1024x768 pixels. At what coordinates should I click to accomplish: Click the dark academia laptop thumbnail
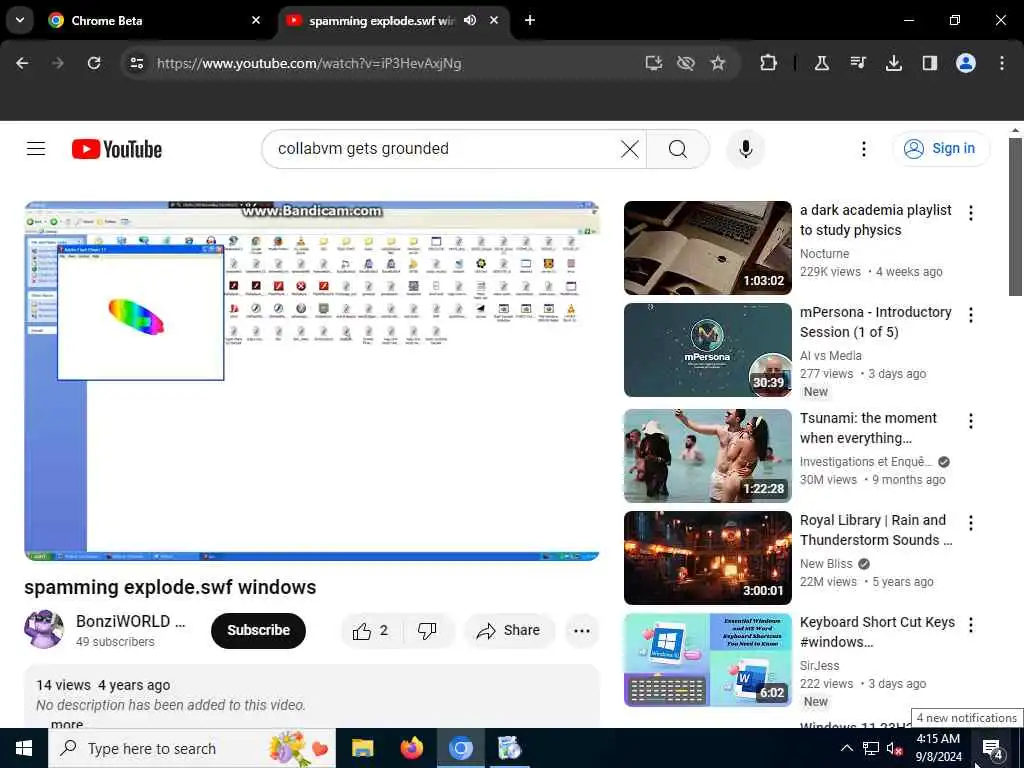tap(707, 248)
